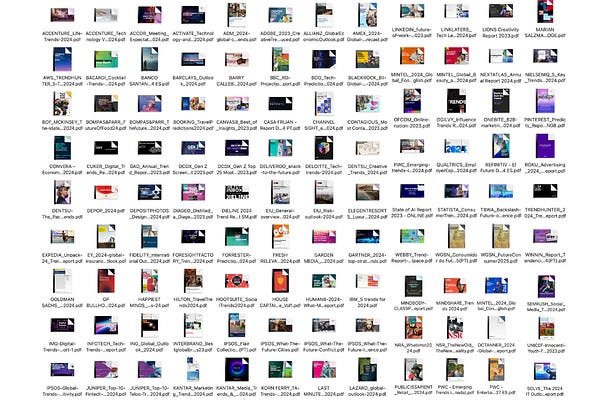Select the LINKEDIN future of work PDF icon

pyautogui.click(x=412, y=11)
